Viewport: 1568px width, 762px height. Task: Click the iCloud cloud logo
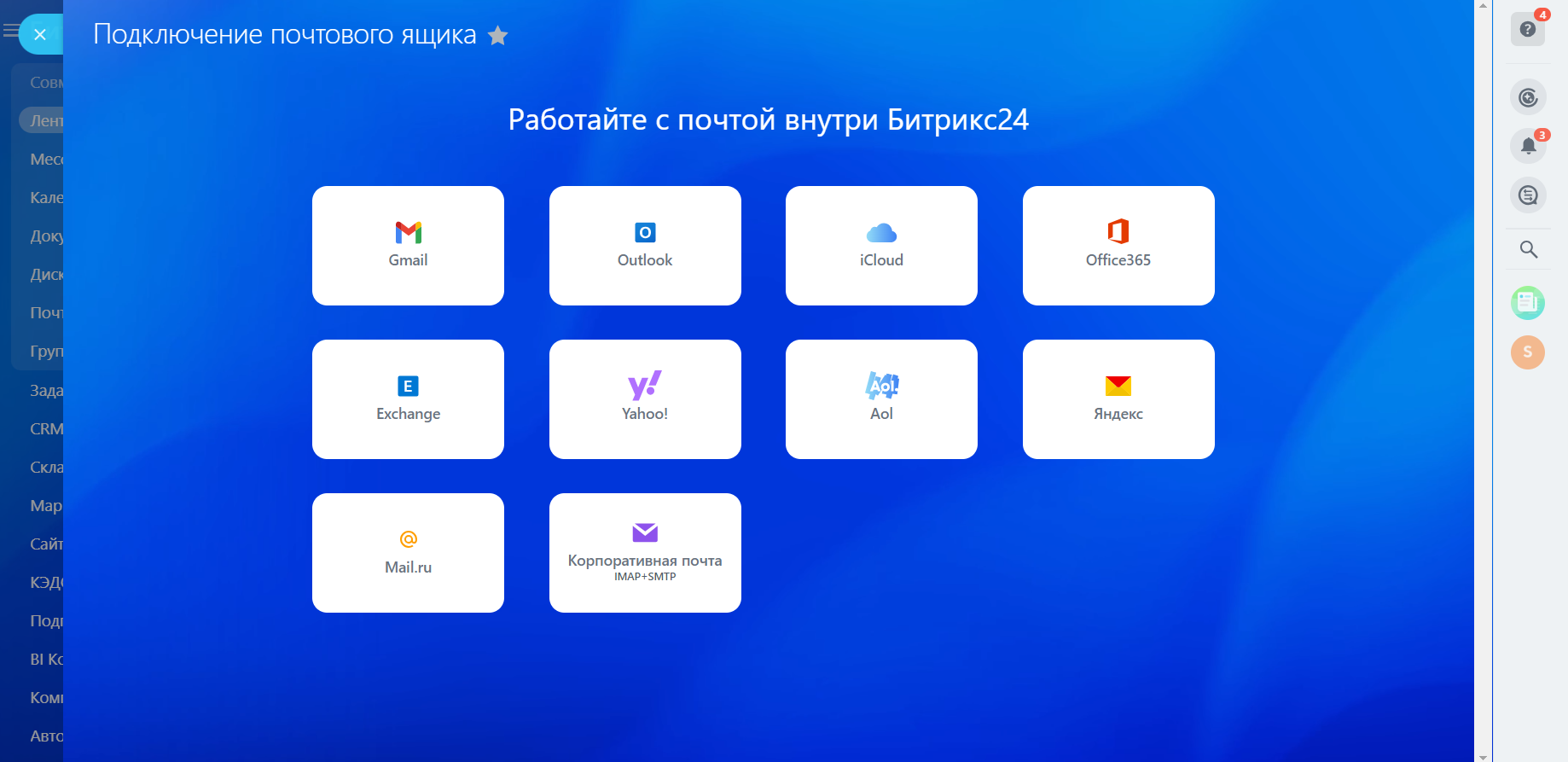click(881, 232)
